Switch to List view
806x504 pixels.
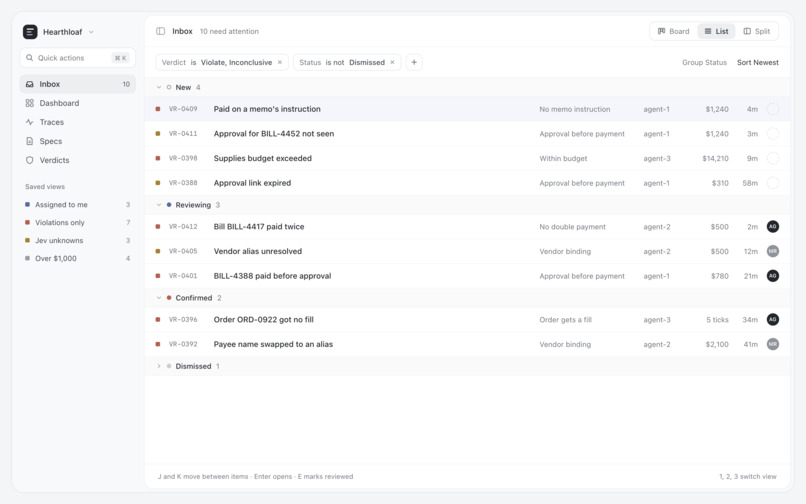click(716, 31)
